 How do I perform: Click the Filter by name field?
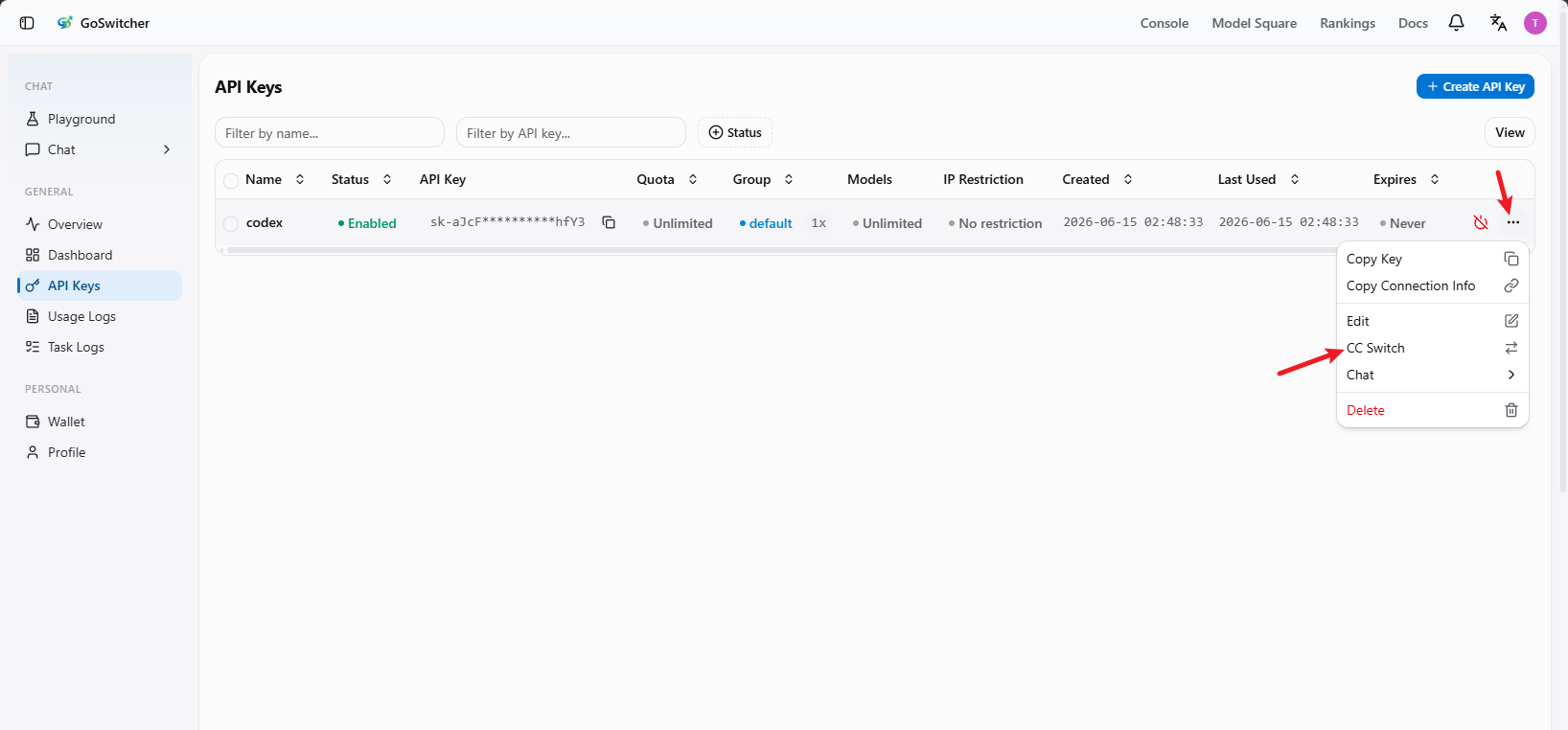click(x=330, y=132)
